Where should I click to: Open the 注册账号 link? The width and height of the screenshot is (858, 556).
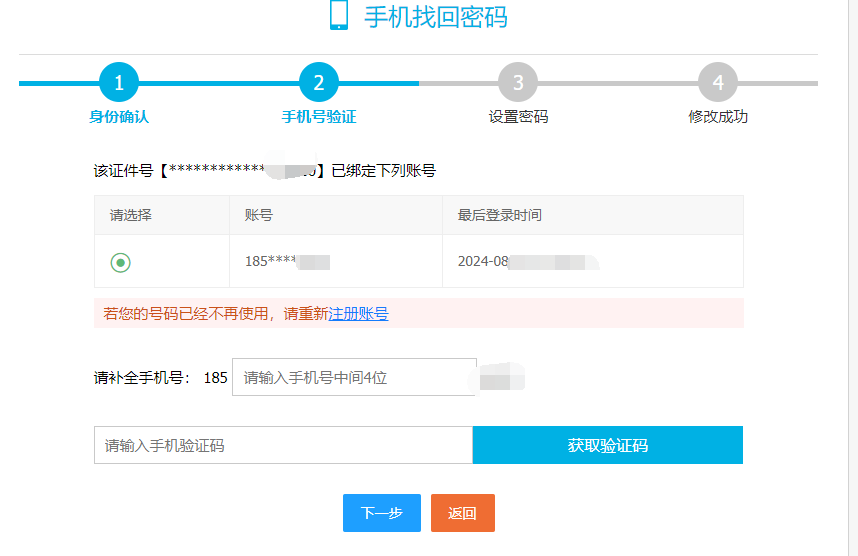click(x=358, y=314)
